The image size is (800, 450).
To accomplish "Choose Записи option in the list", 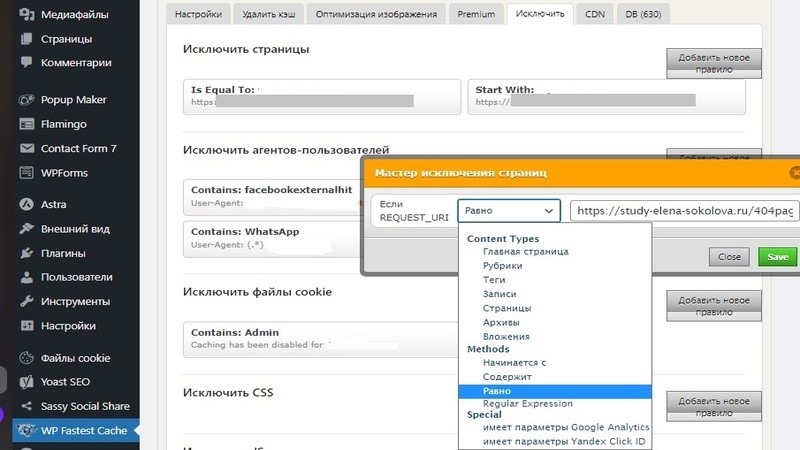I will click(x=499, y=294).
